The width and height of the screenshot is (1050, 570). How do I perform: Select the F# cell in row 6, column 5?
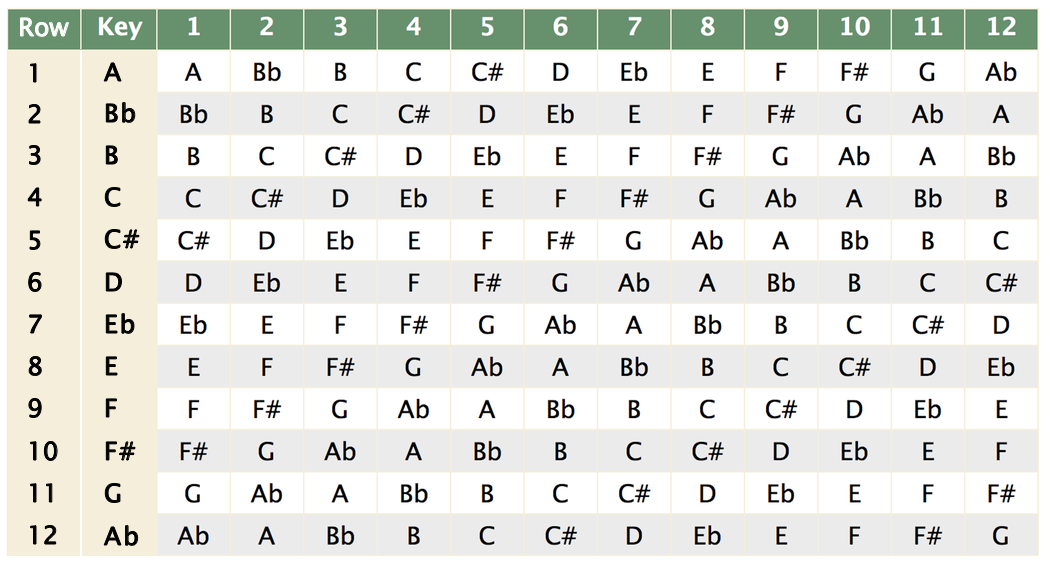pyautogui.click(x=487, y=283)
